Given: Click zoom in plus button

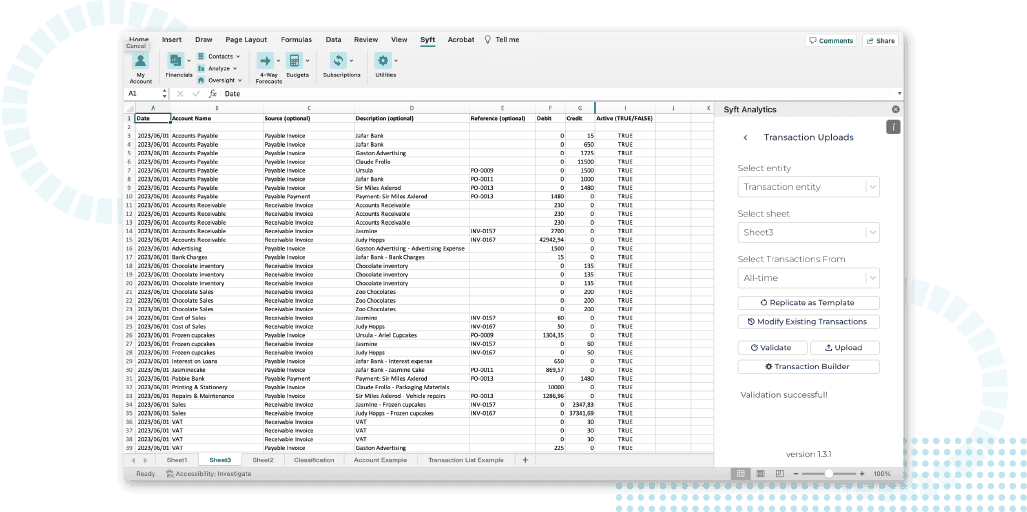Looking at the screenshot, I should (862, 473).
